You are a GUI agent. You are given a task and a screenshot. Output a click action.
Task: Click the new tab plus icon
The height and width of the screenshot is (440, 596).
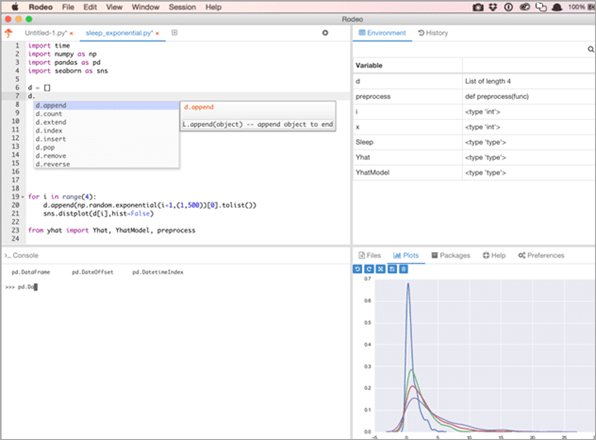(x=174, y=33)
